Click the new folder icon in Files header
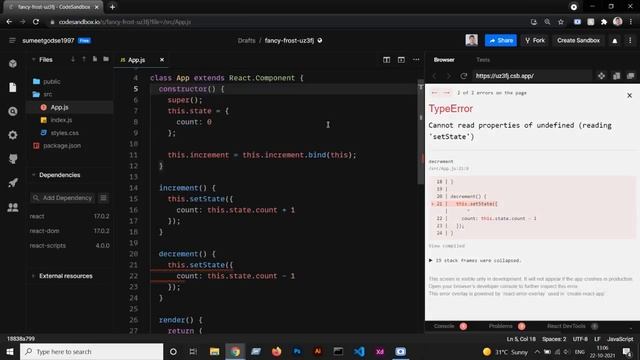This screenshot has height=360, width=640. [106, 59]
